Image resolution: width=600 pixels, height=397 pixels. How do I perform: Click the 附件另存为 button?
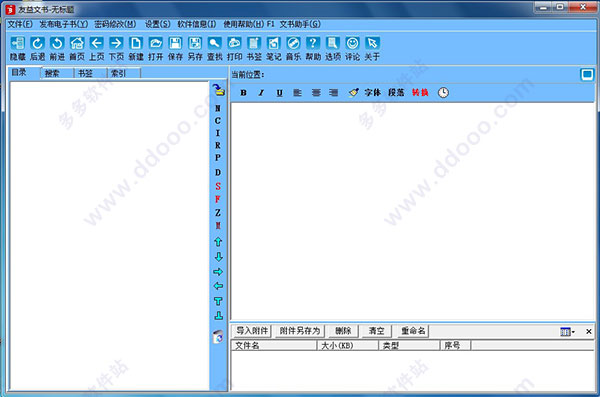point(300,331)
